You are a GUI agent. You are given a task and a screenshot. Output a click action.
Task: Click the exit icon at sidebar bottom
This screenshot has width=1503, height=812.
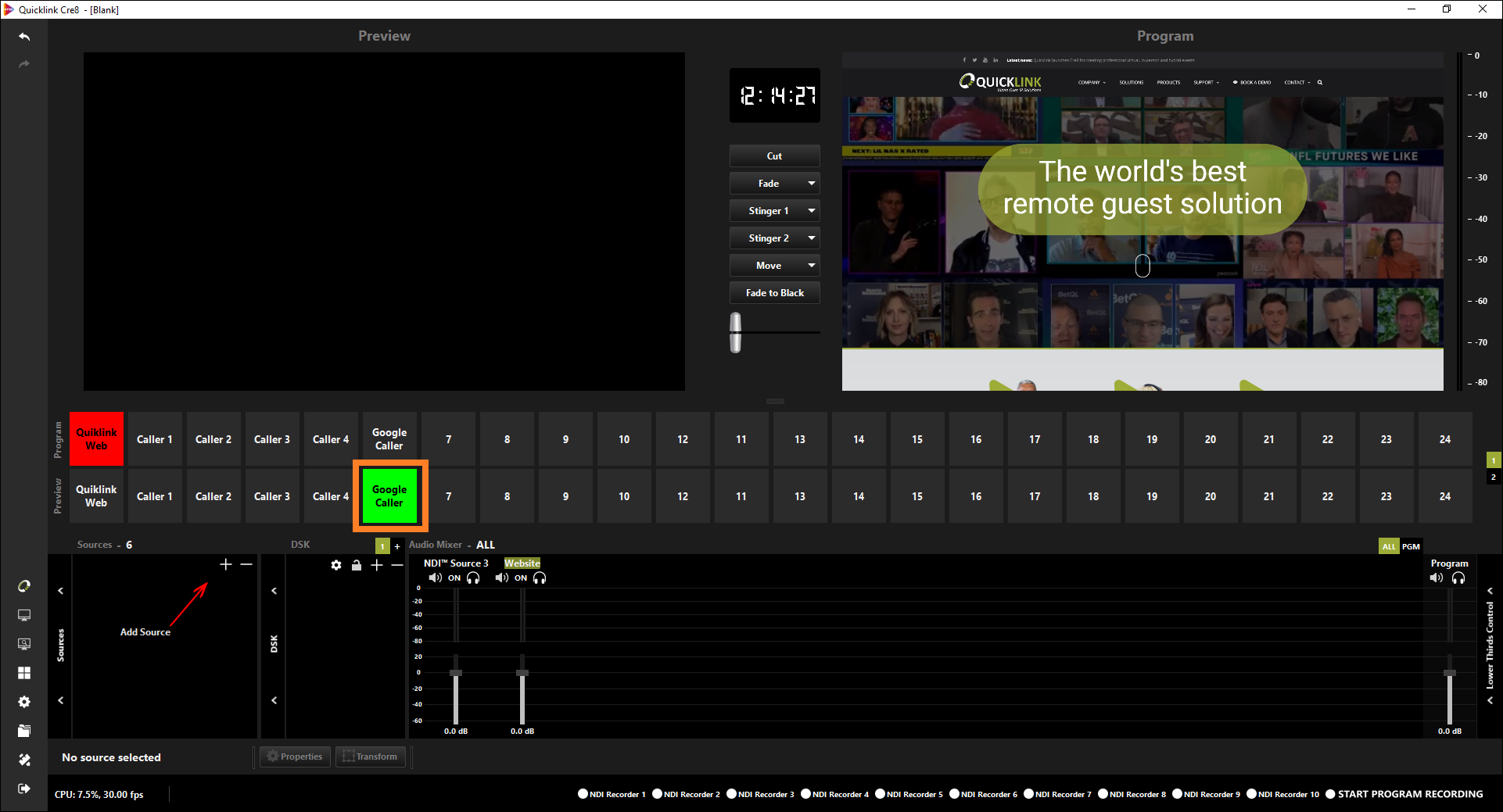pos(24,789)
